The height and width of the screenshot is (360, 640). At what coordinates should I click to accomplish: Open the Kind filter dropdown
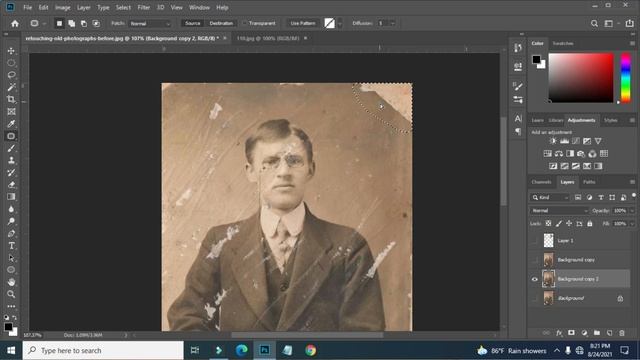click(550, 198)
